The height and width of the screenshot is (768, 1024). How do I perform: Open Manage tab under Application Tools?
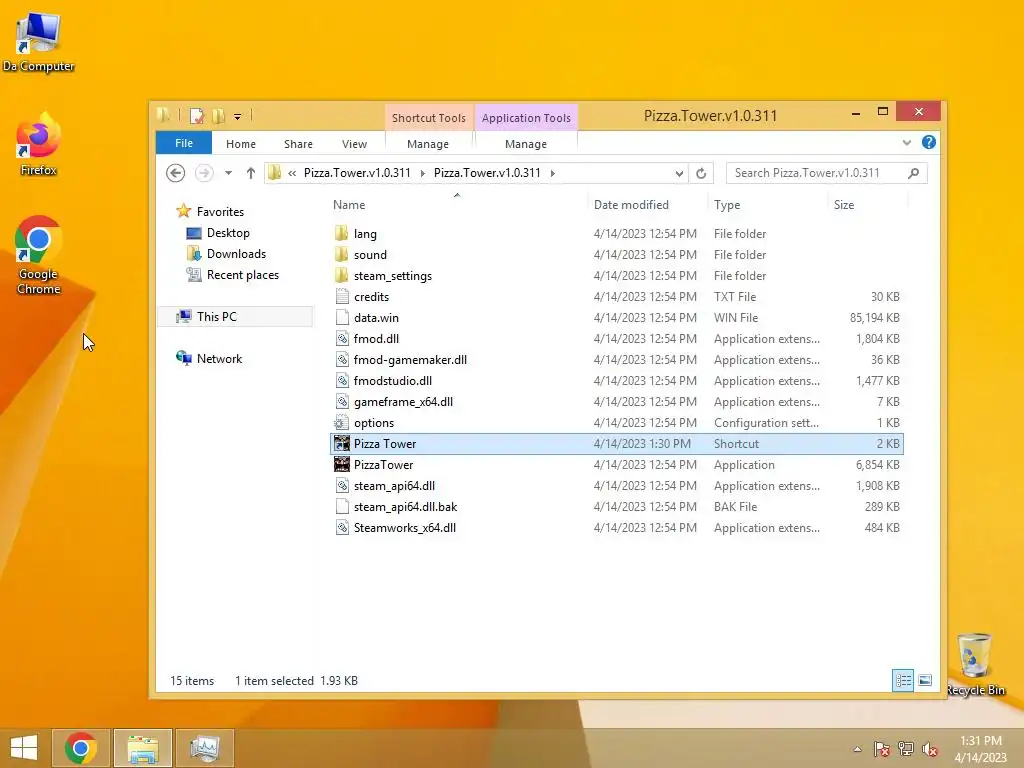click(x=526, y=144)
